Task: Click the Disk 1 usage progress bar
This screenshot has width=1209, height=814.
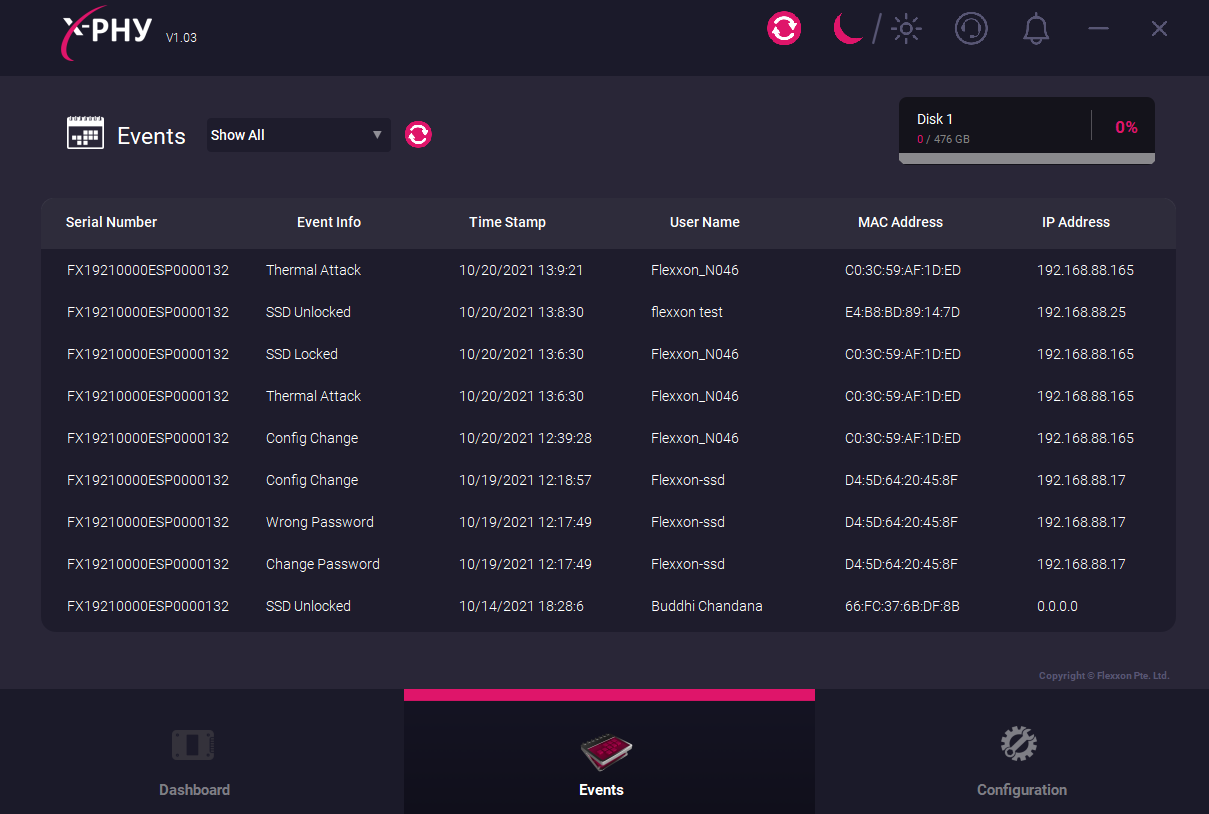Action: 1026,158
